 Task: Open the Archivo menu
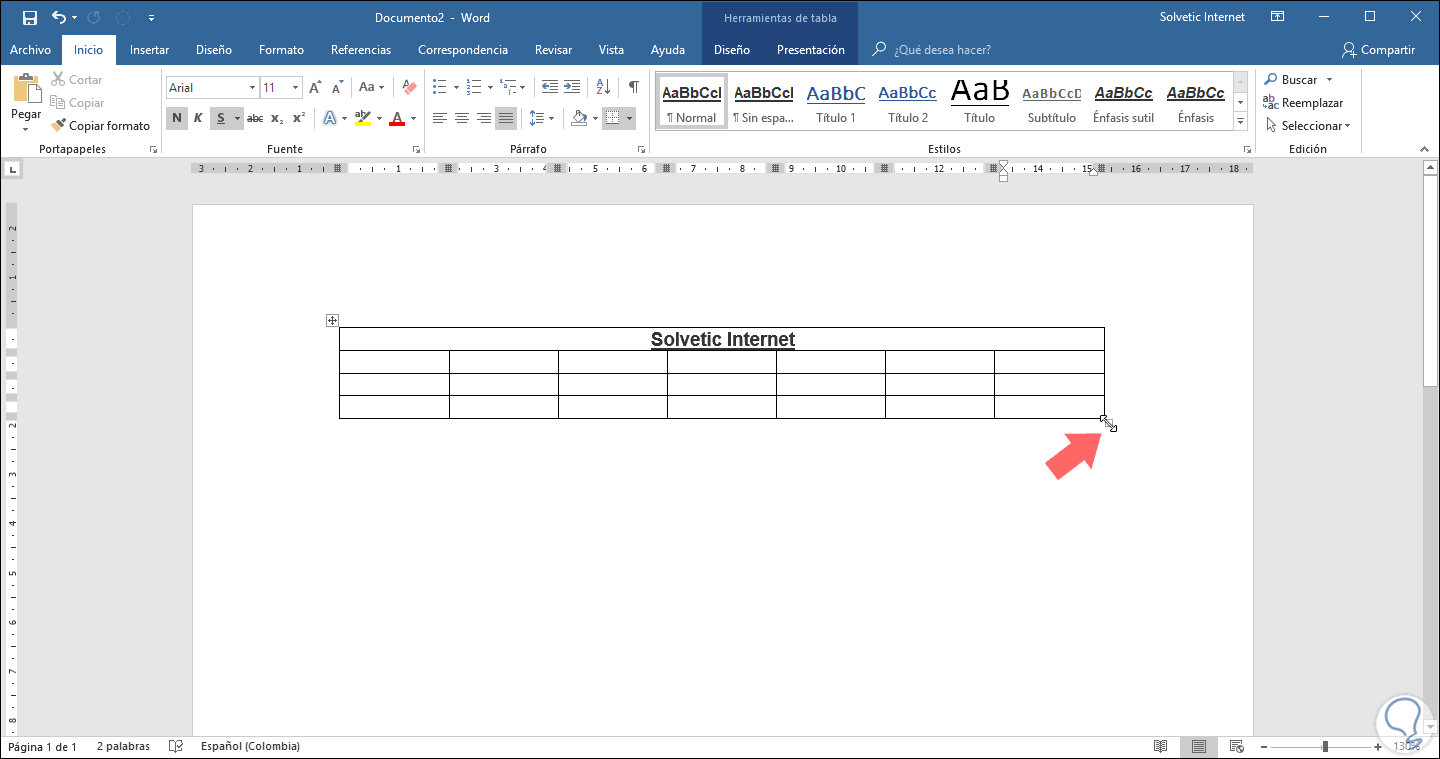click(x=30, y=50)
